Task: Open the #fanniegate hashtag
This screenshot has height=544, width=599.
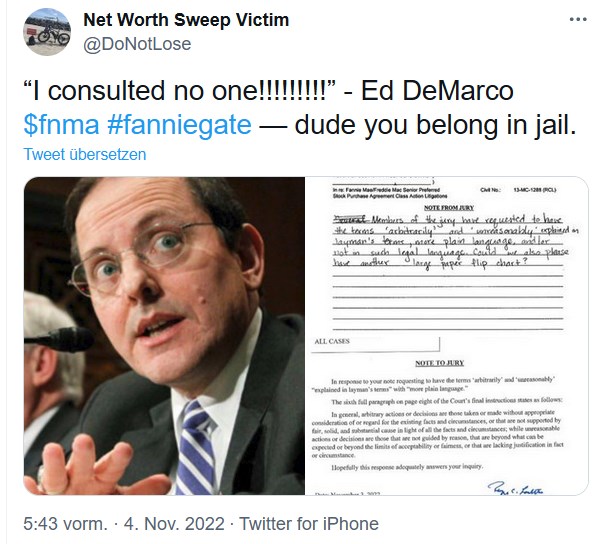Action: point(179,125)
